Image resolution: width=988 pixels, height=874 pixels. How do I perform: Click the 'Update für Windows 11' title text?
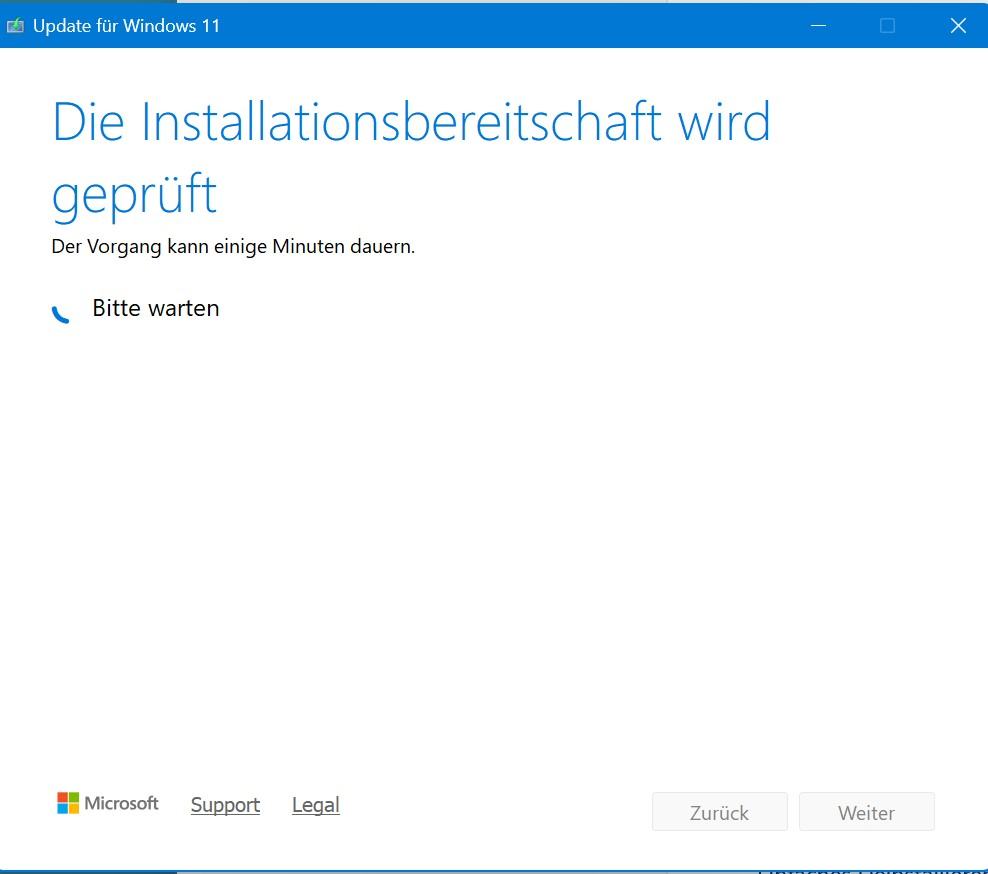click(126, 26)
